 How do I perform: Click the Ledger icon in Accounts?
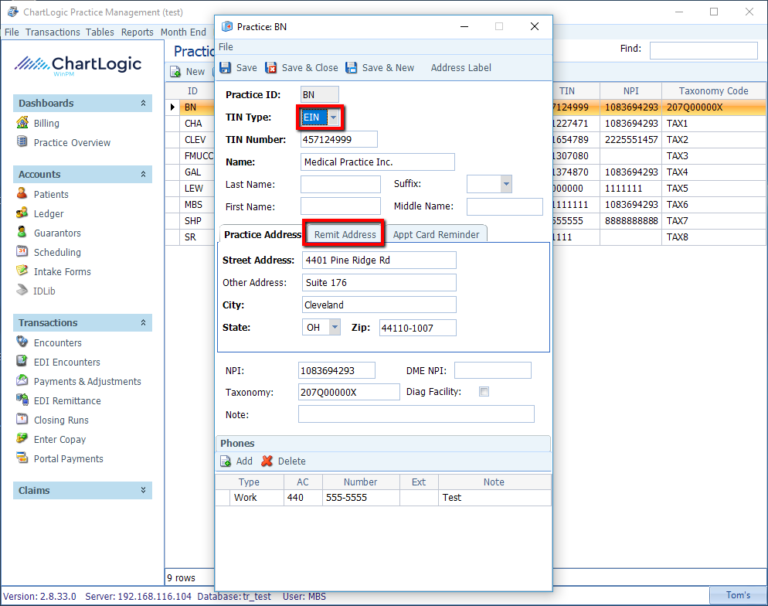point(22,213)
